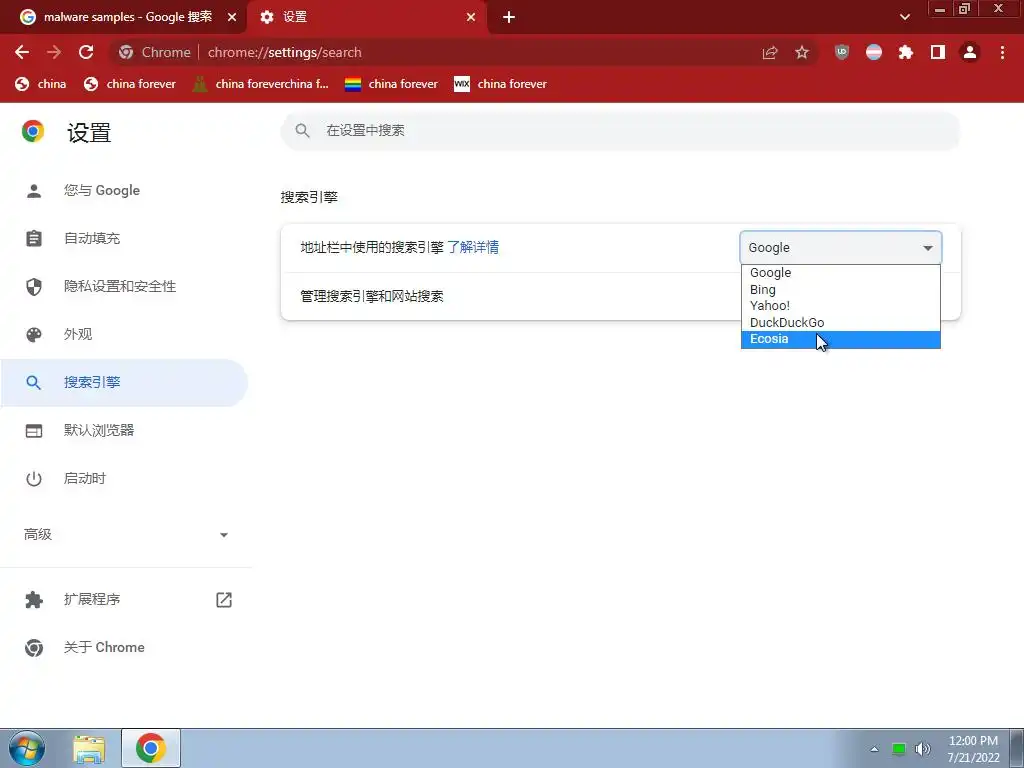The height and width of the screenshot is (768, 1024).
Task: Open 自动填充 settings section
Action: (124, 238)
